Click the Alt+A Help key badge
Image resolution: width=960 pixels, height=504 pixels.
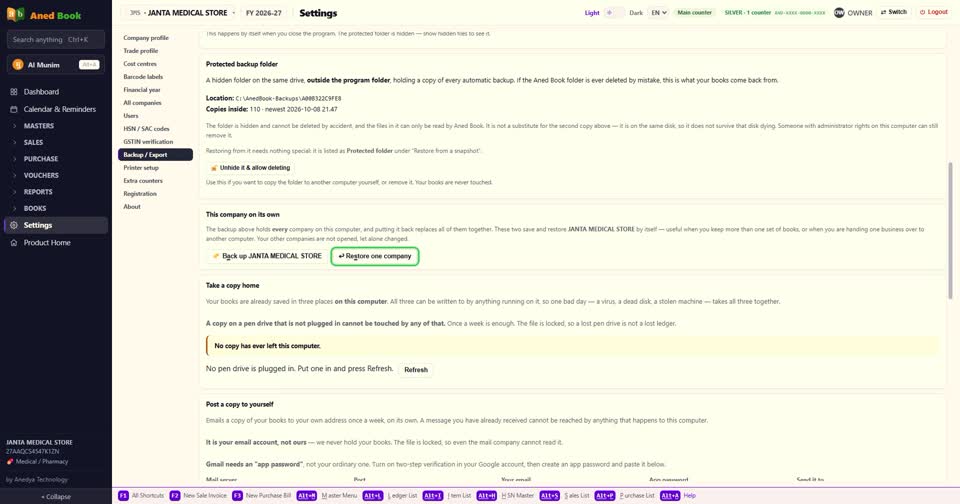pyautogui.click(x=670, y=495)
